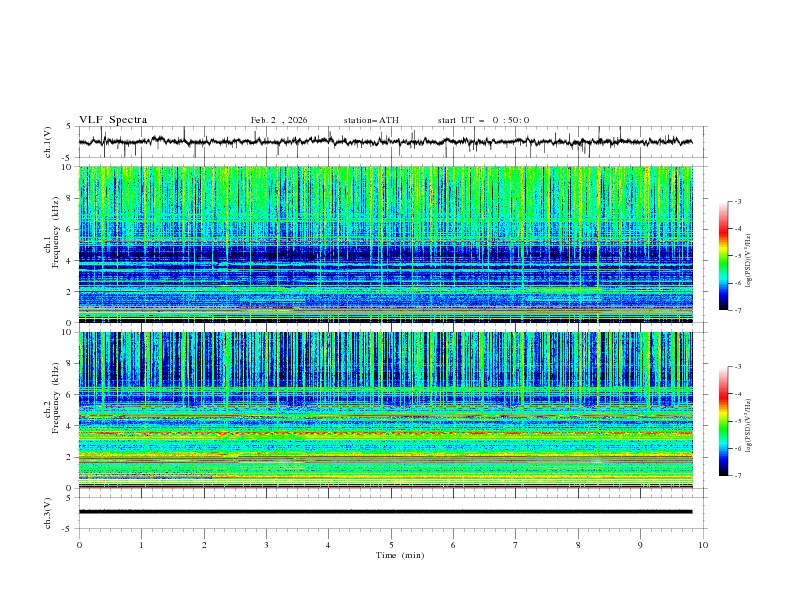Click the 10 minute tick on time axis

click(x=703, y=545)
